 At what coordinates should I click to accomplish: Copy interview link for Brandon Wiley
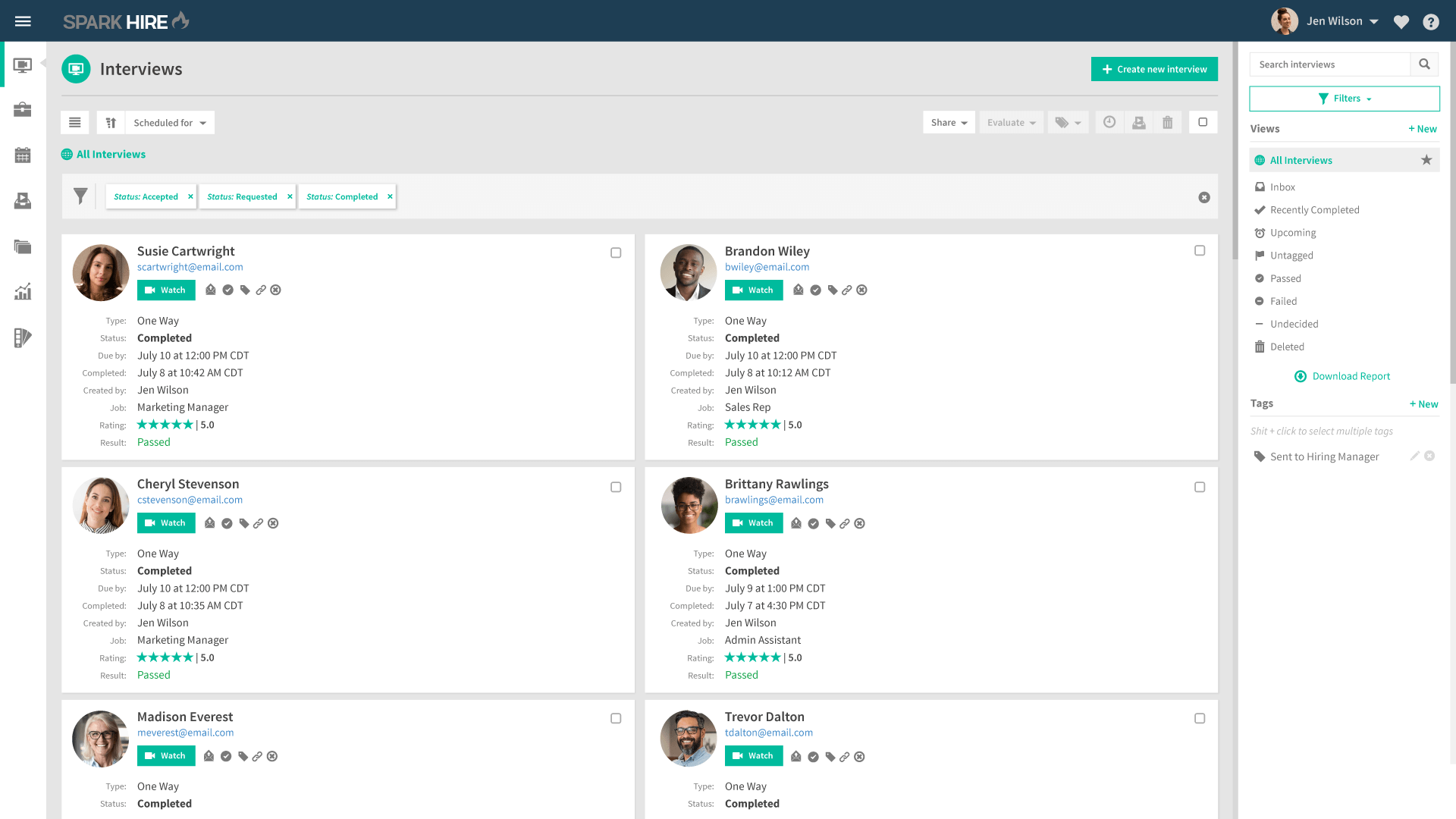(846, 290)
